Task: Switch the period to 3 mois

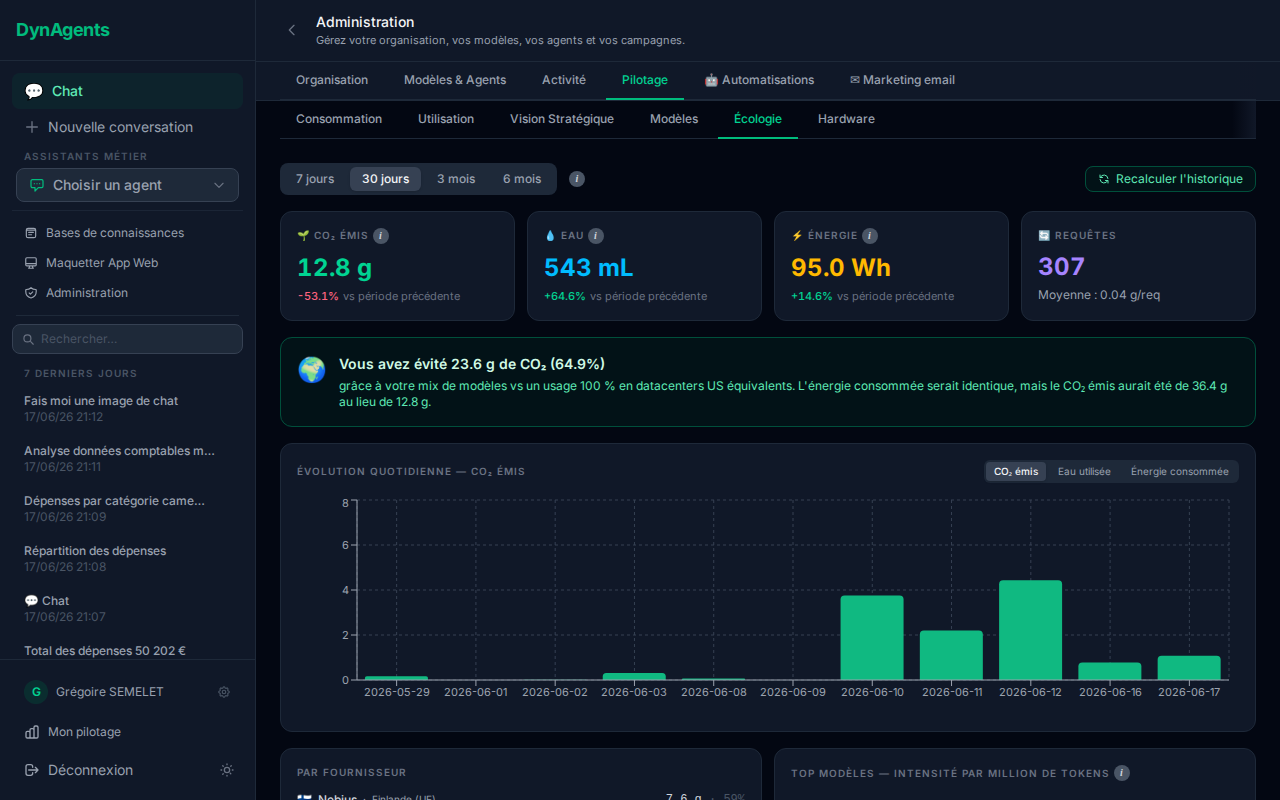Action: pos(456,179)
